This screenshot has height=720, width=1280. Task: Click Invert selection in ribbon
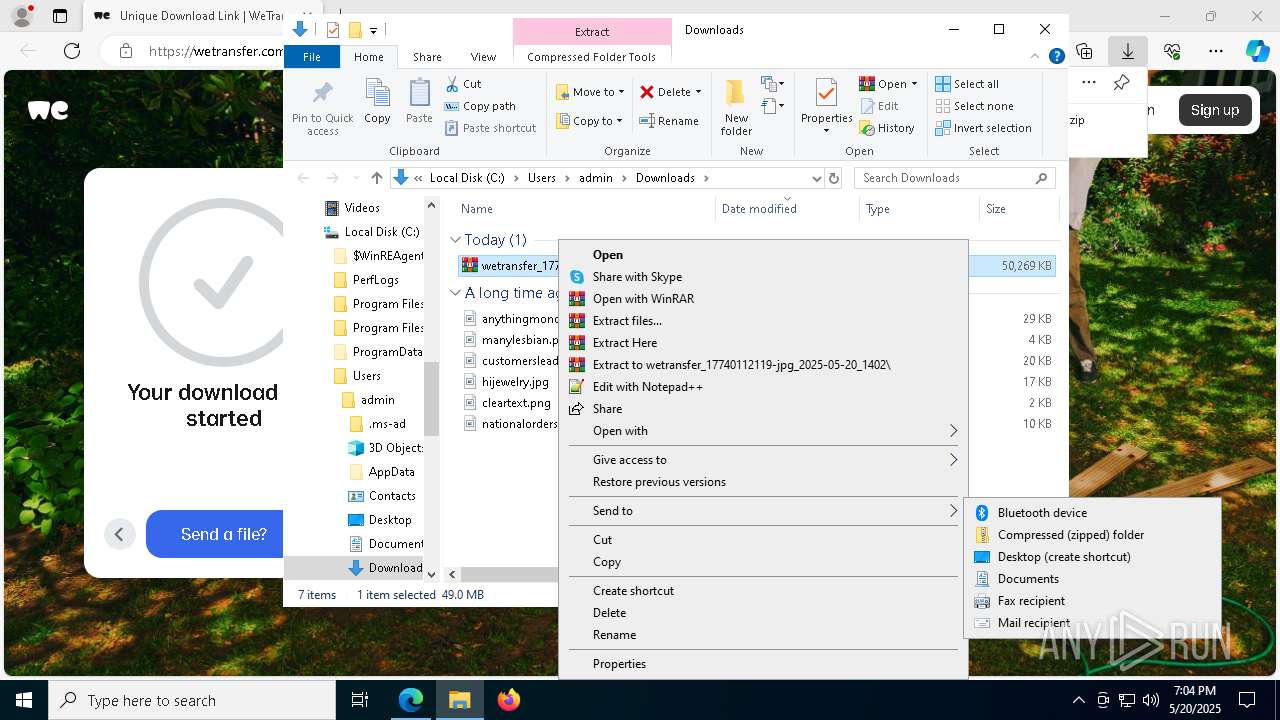click(x=983, y=128)
